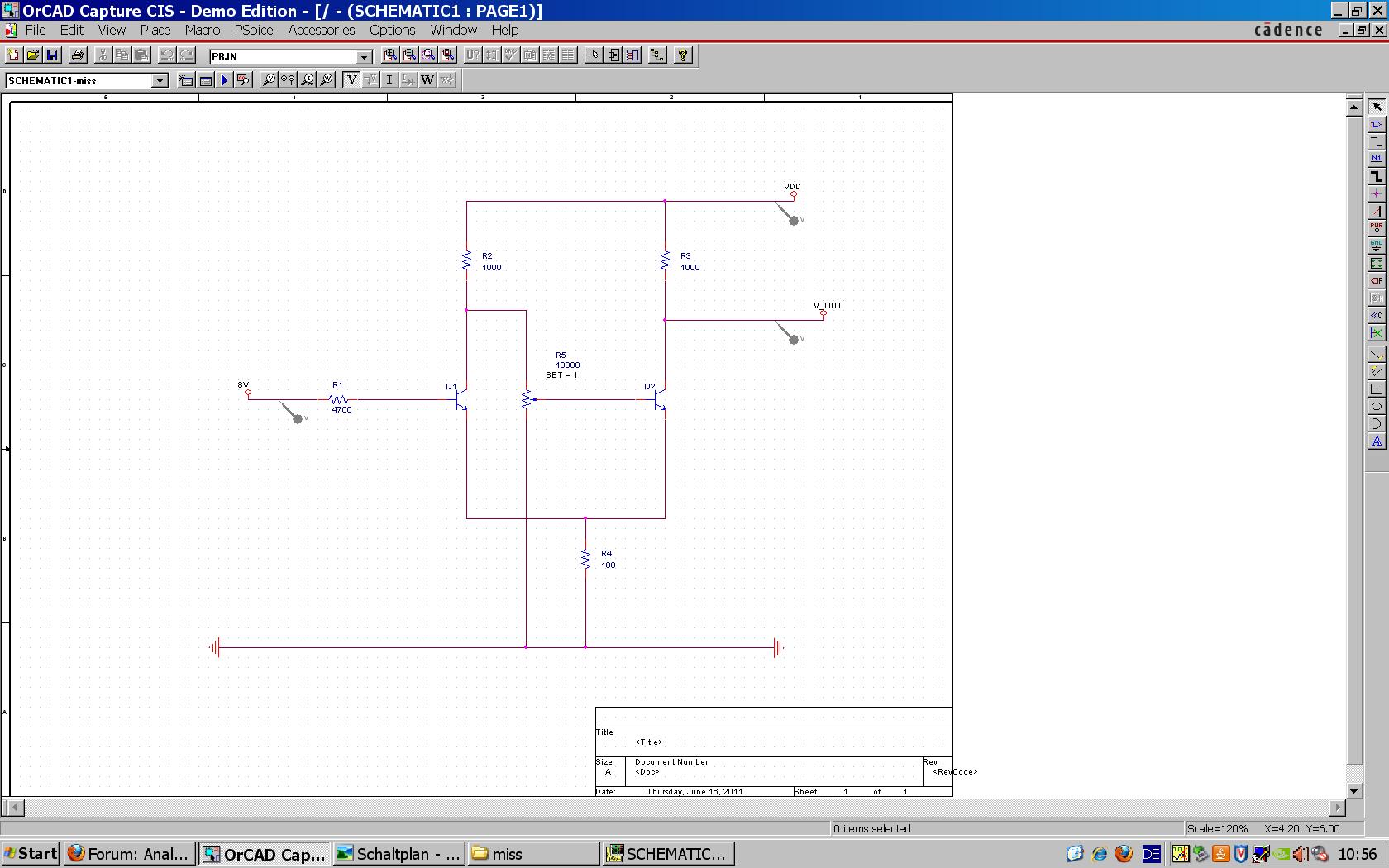Open the File menu
The width and height of the screenshot is (1389, 868).
(x=36, y=30)
